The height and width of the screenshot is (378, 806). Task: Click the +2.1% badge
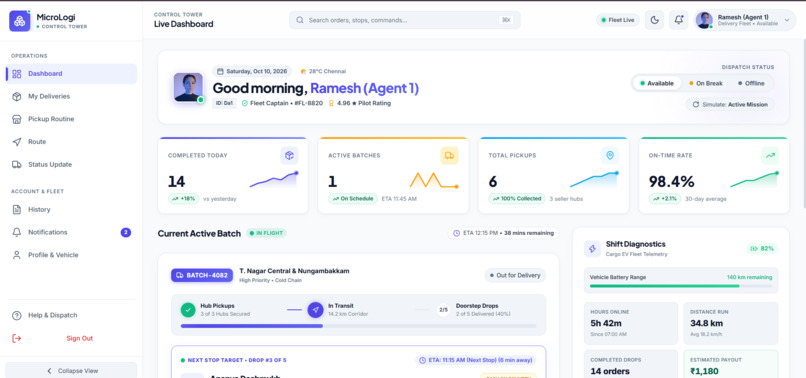[x=665, y=199]
